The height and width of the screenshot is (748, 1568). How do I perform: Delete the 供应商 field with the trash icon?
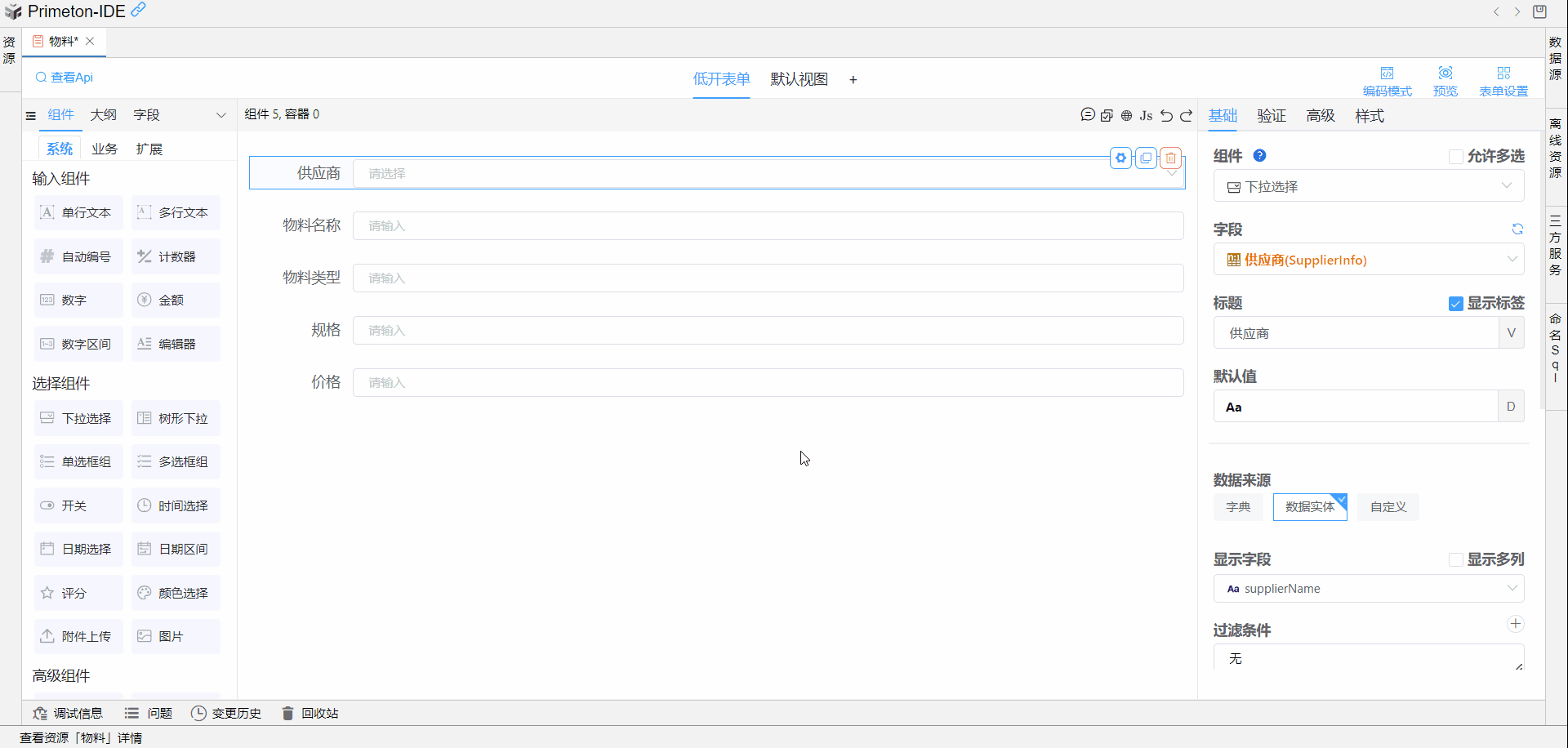[1170, 158]
